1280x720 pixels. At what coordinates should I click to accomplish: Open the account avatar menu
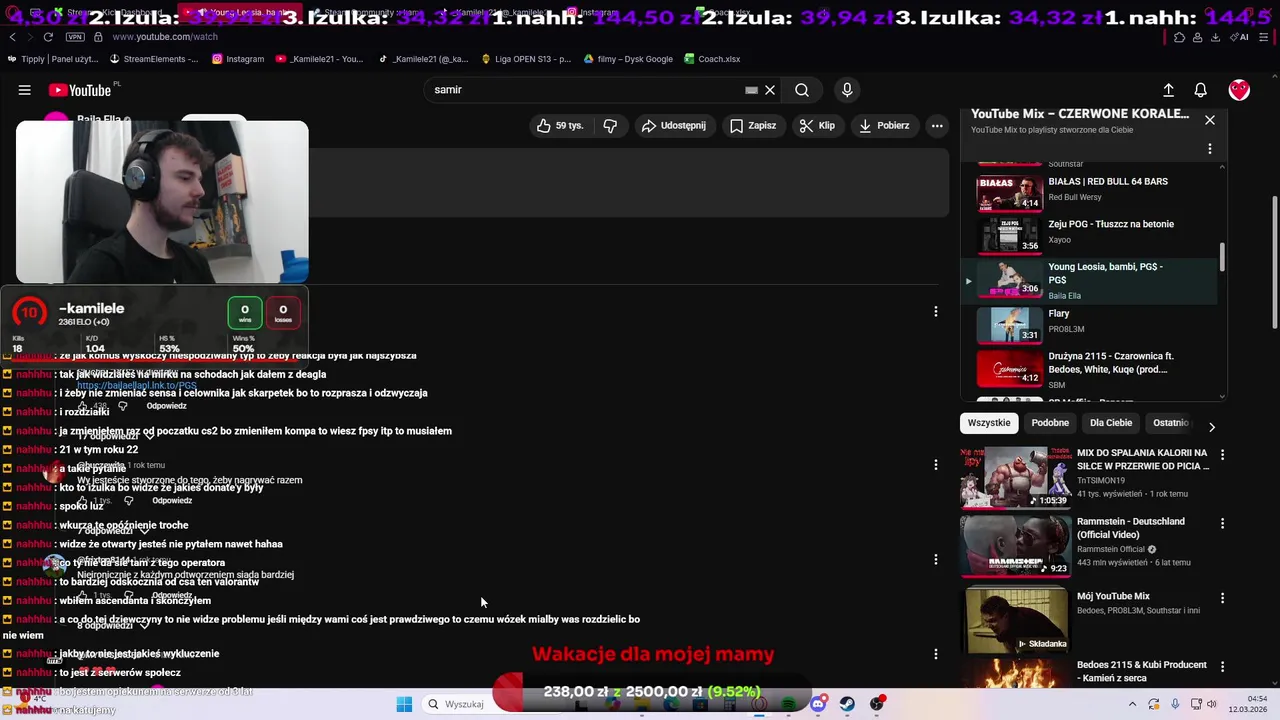pyautogui.click(x=1239, y=90)
